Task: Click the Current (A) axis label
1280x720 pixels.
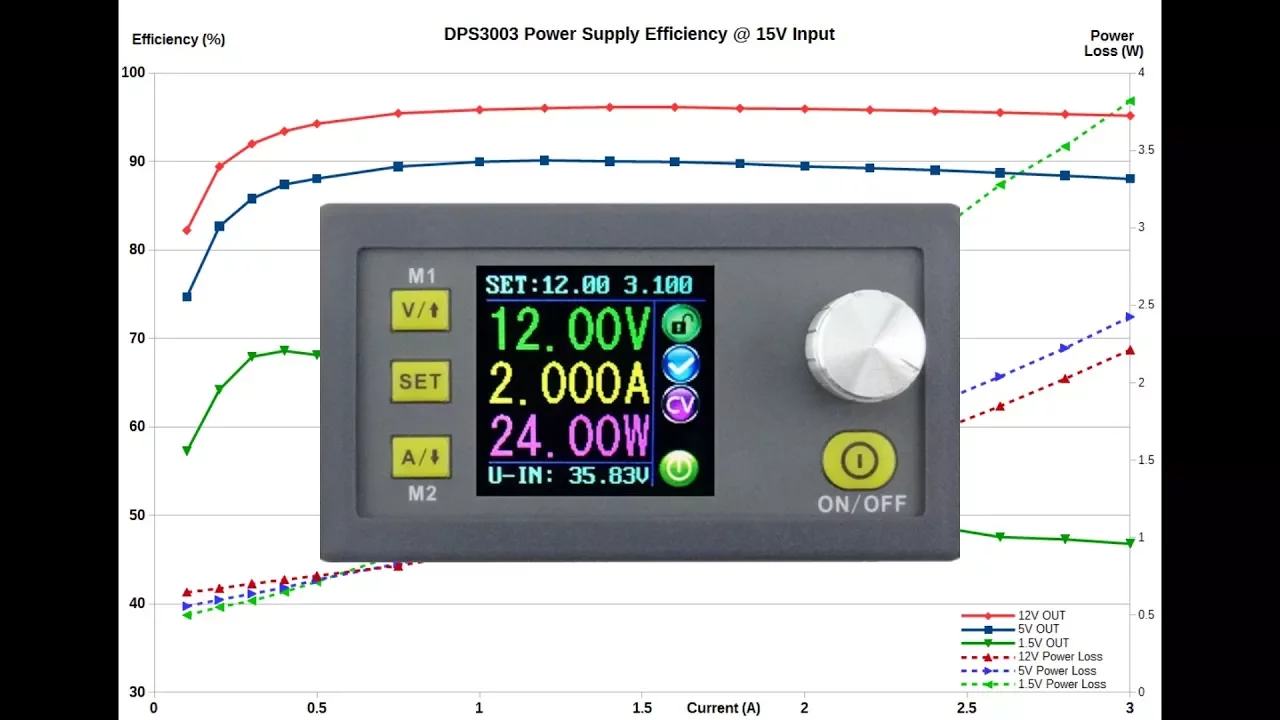Action: click(x=723, y=708)
